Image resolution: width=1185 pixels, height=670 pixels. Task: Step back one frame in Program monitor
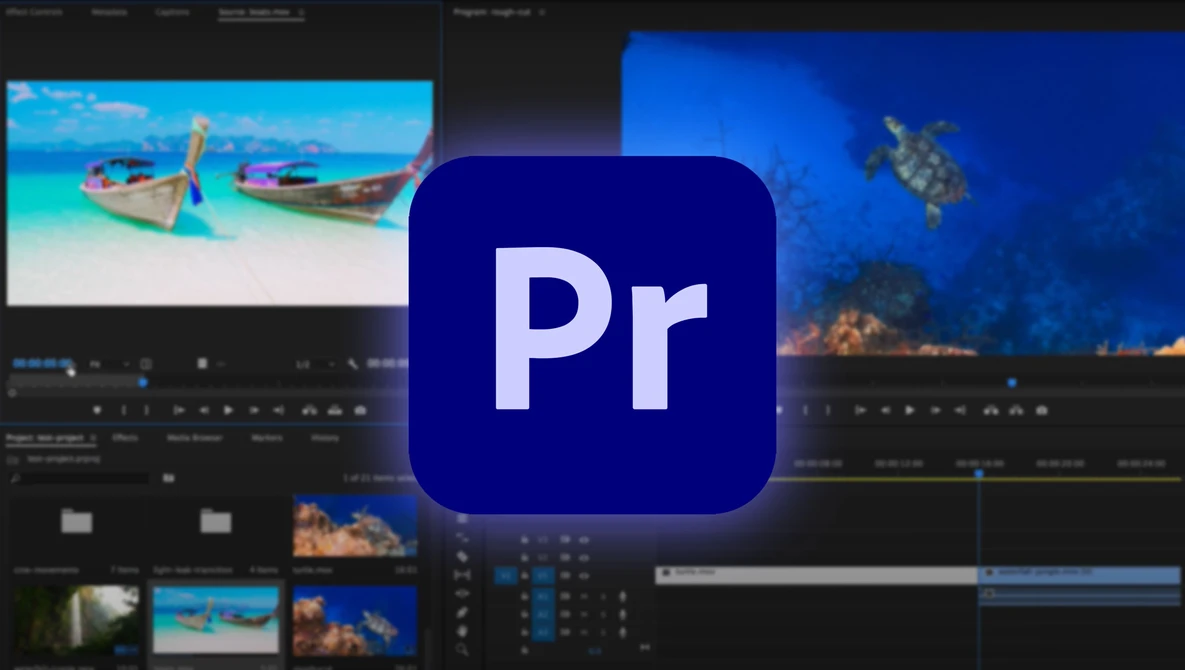click(x=885, y=410)
